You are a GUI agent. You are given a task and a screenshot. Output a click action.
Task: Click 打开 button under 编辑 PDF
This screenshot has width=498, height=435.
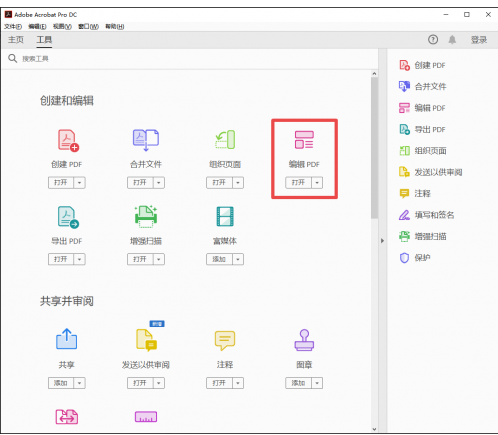298,183
